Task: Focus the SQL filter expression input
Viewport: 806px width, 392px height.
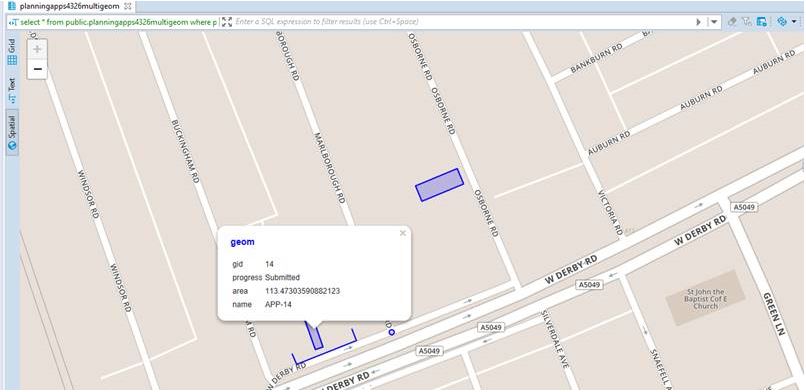Action: (463, 22)
